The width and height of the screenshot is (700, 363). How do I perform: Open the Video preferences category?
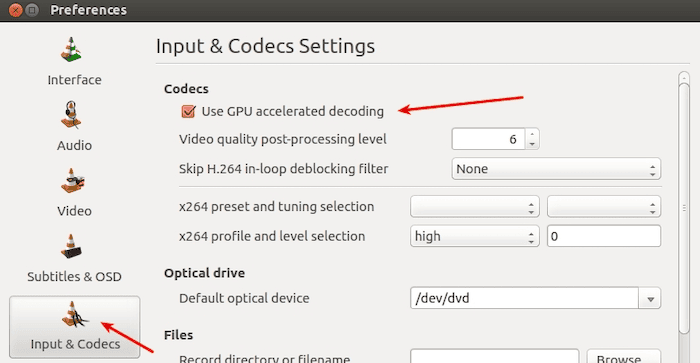point(74,192)
